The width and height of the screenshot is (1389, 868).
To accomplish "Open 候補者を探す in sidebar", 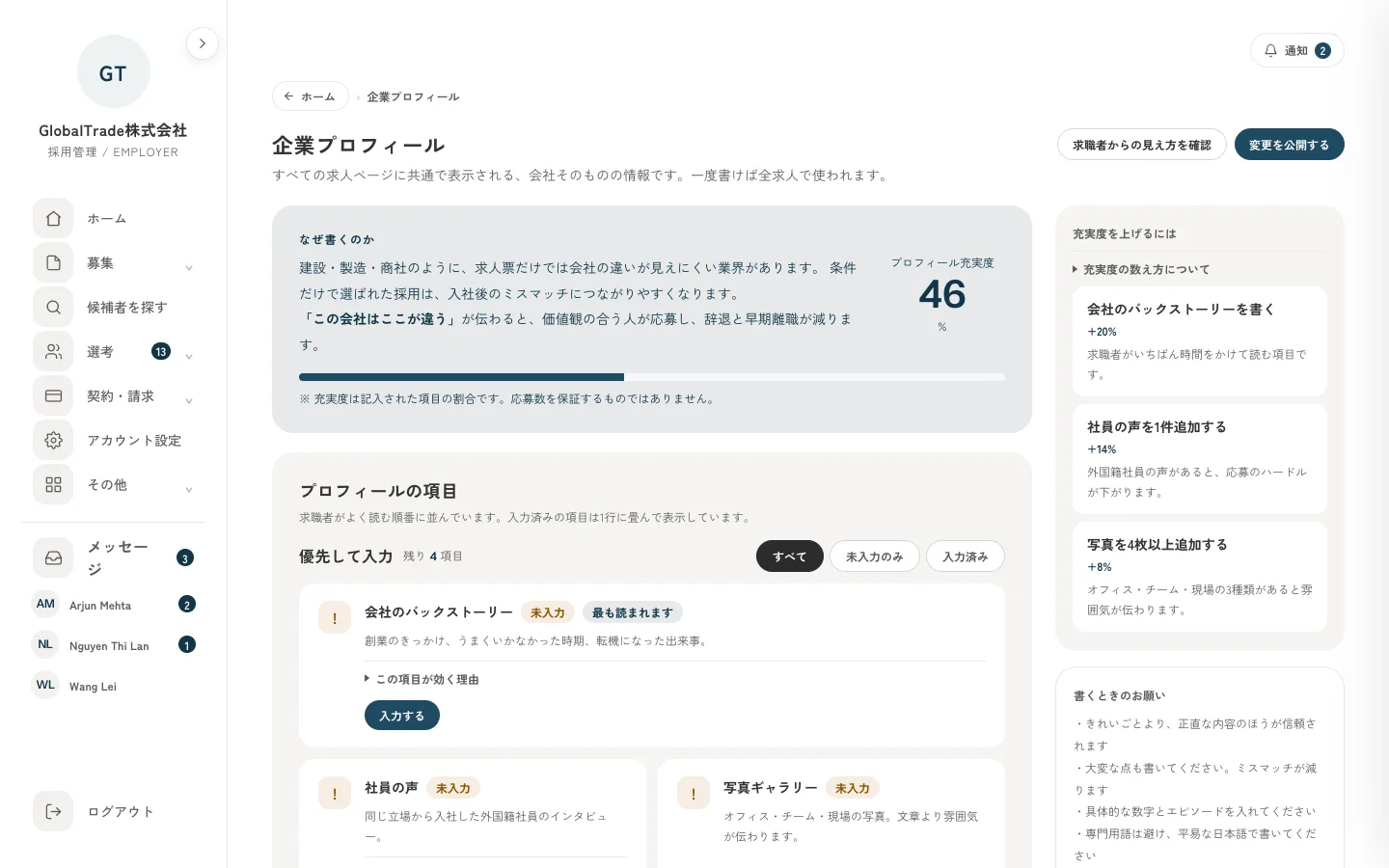I will [x=113, y=308].
